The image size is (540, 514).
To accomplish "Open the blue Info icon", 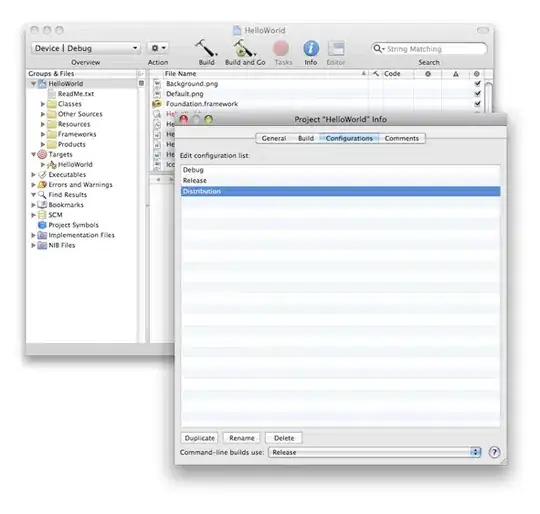I will pos(311,48).
